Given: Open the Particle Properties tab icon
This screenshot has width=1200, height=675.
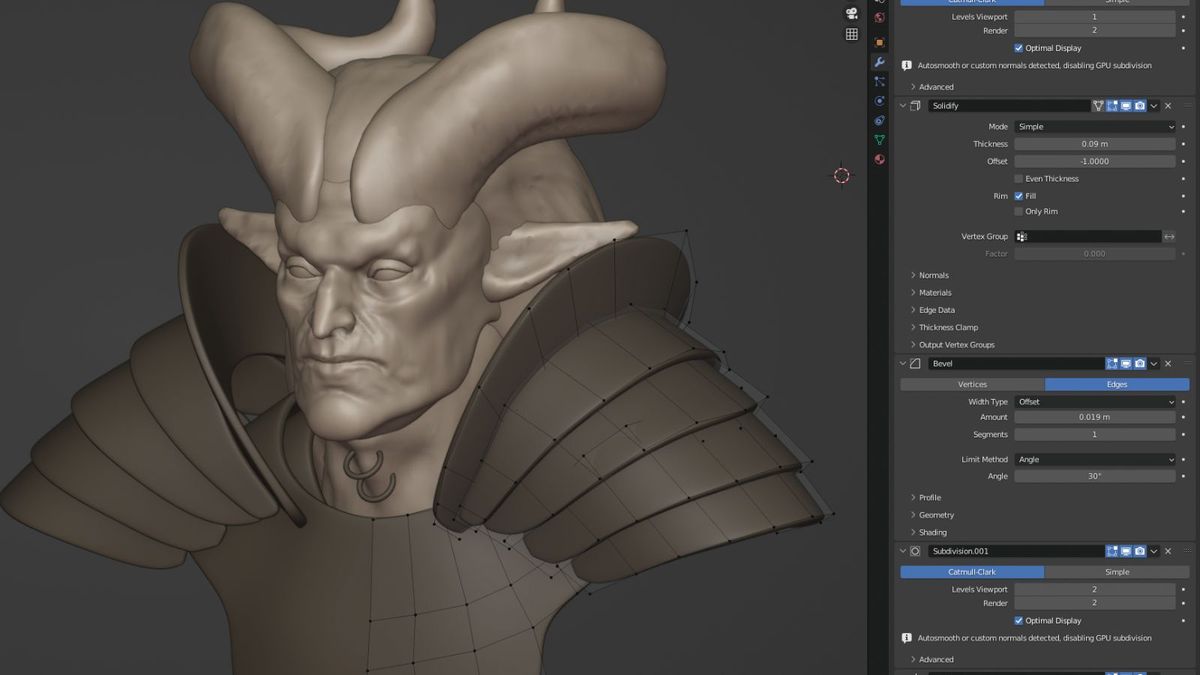Looking at the screenshot, I should point(879,82).
